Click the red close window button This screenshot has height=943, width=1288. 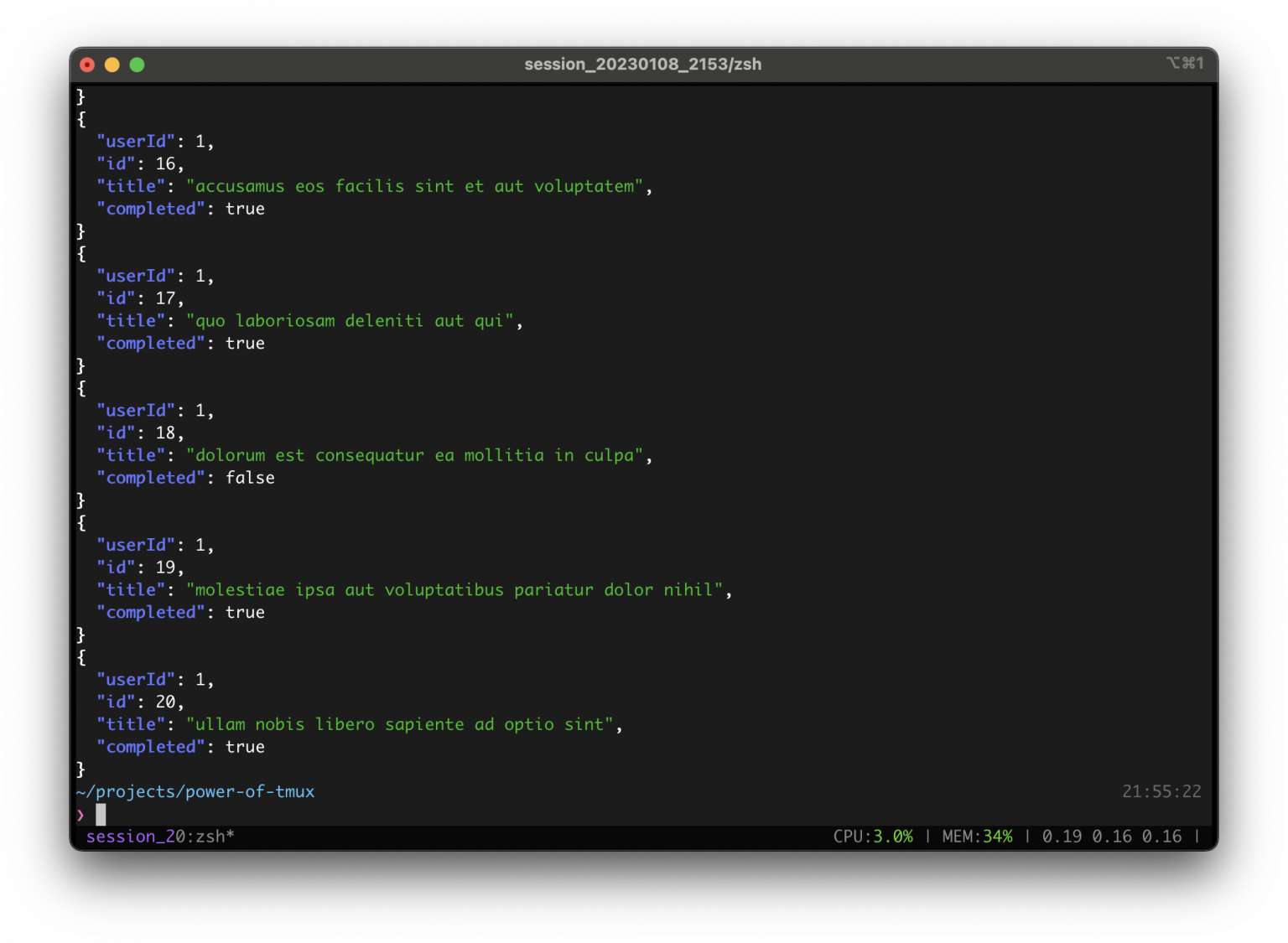87,65
